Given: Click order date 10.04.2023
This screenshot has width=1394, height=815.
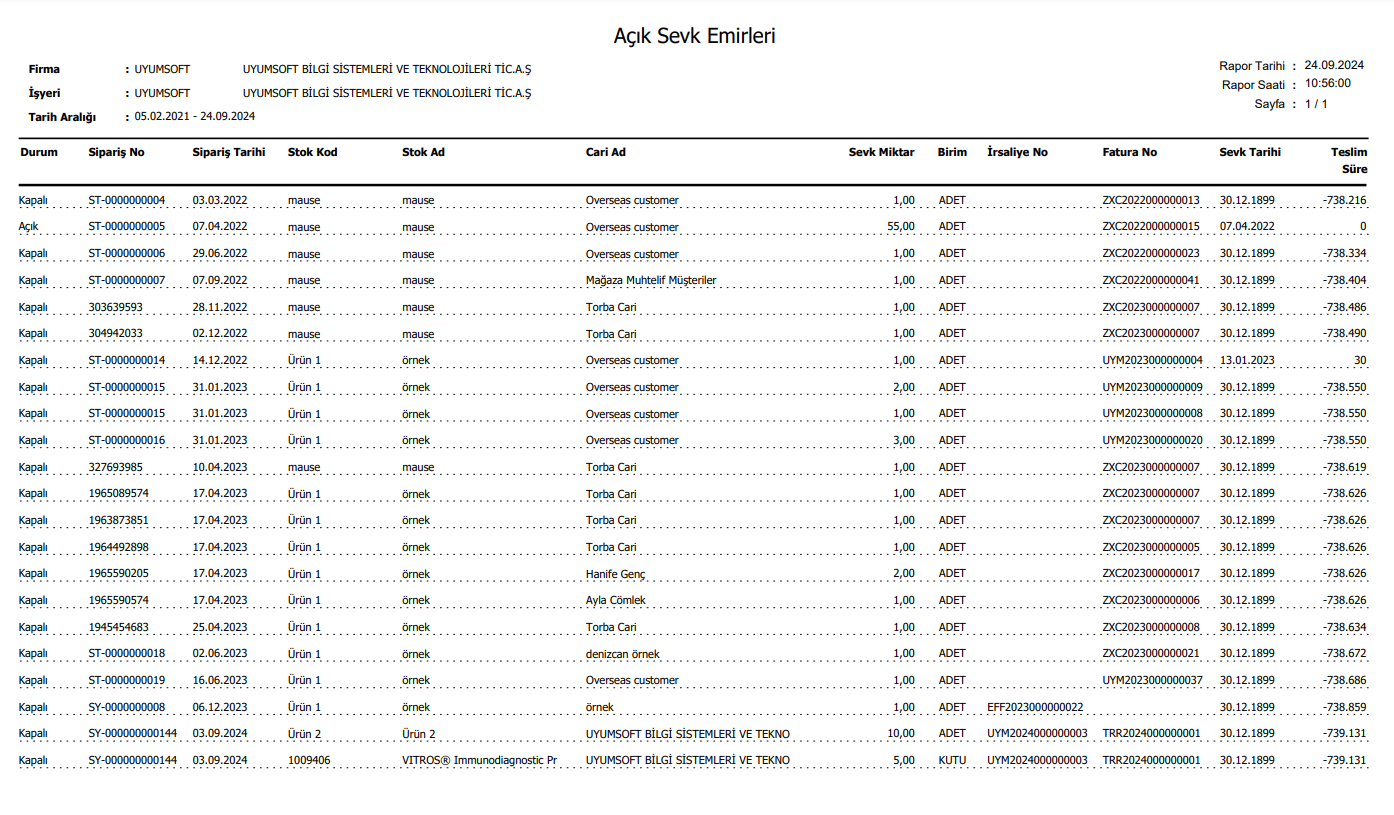Looking at the screenshot, I should (x=220, y=467).
